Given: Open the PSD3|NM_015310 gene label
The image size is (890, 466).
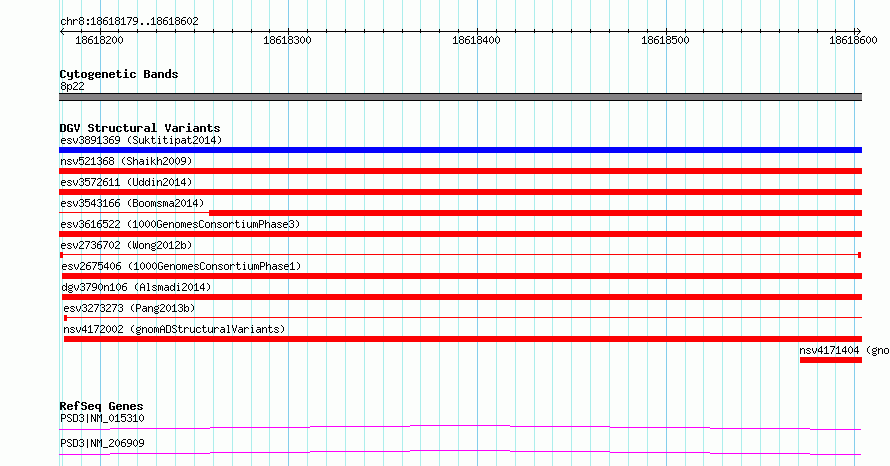Looking at the screenshot, I should 102,418.
